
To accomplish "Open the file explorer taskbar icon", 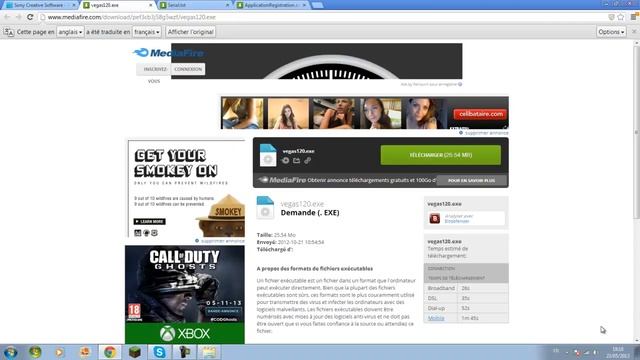I will [209, 352].
